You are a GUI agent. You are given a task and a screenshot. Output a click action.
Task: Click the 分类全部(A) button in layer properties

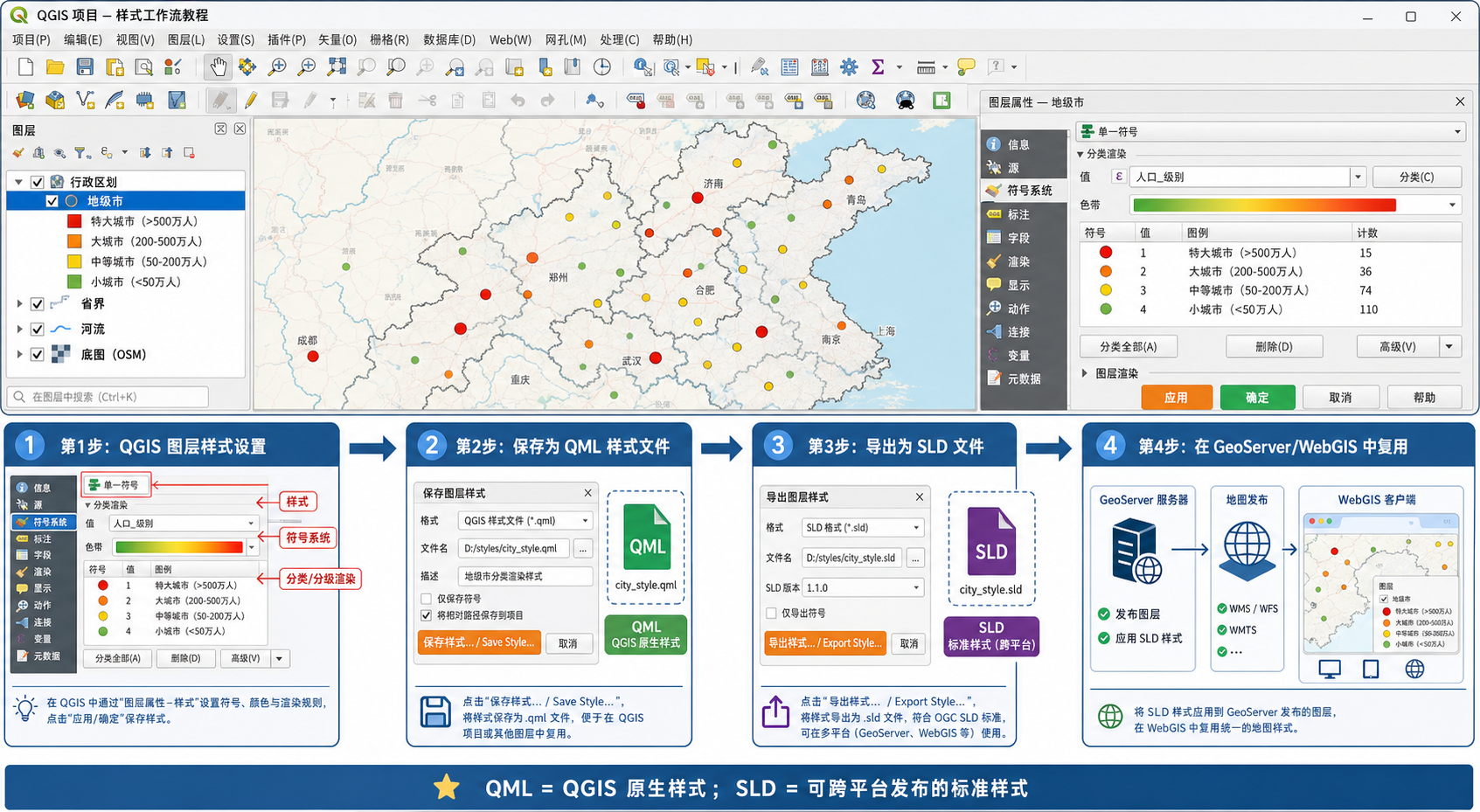(1128, 347)
